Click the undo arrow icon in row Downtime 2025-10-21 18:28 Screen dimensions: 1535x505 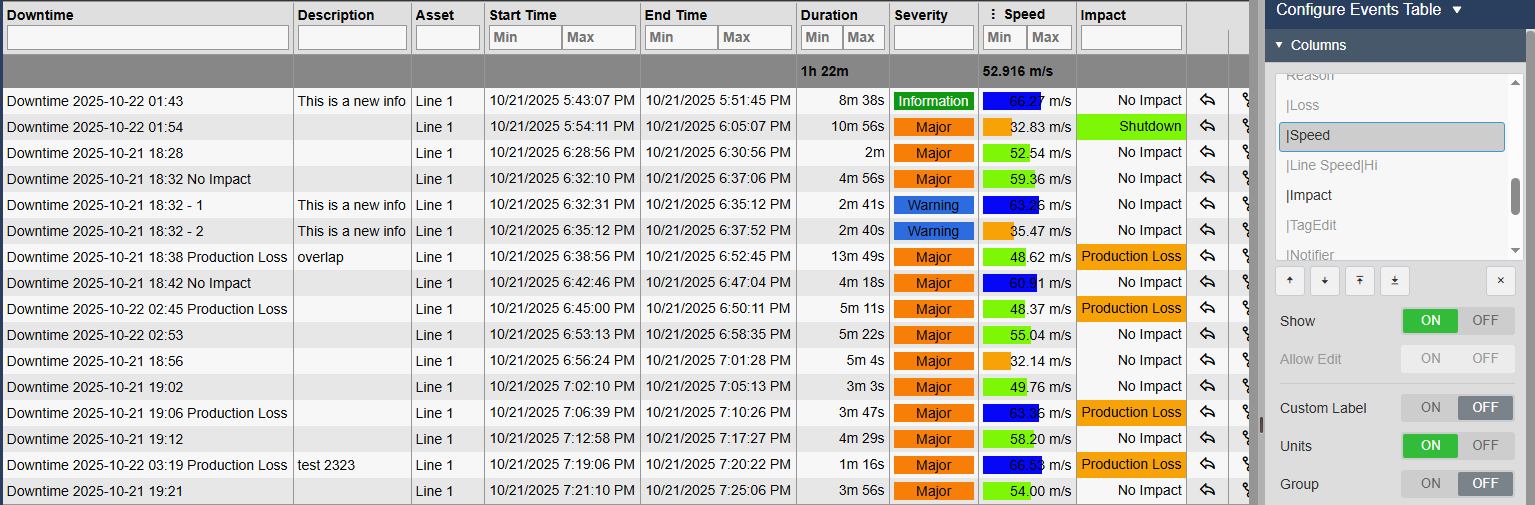pos(1207,152)
